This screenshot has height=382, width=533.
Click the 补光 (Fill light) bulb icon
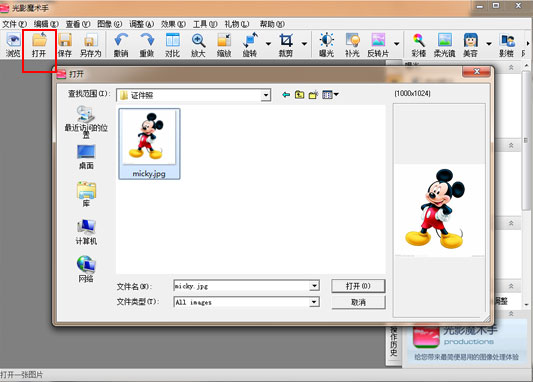[x=352, y=45]
